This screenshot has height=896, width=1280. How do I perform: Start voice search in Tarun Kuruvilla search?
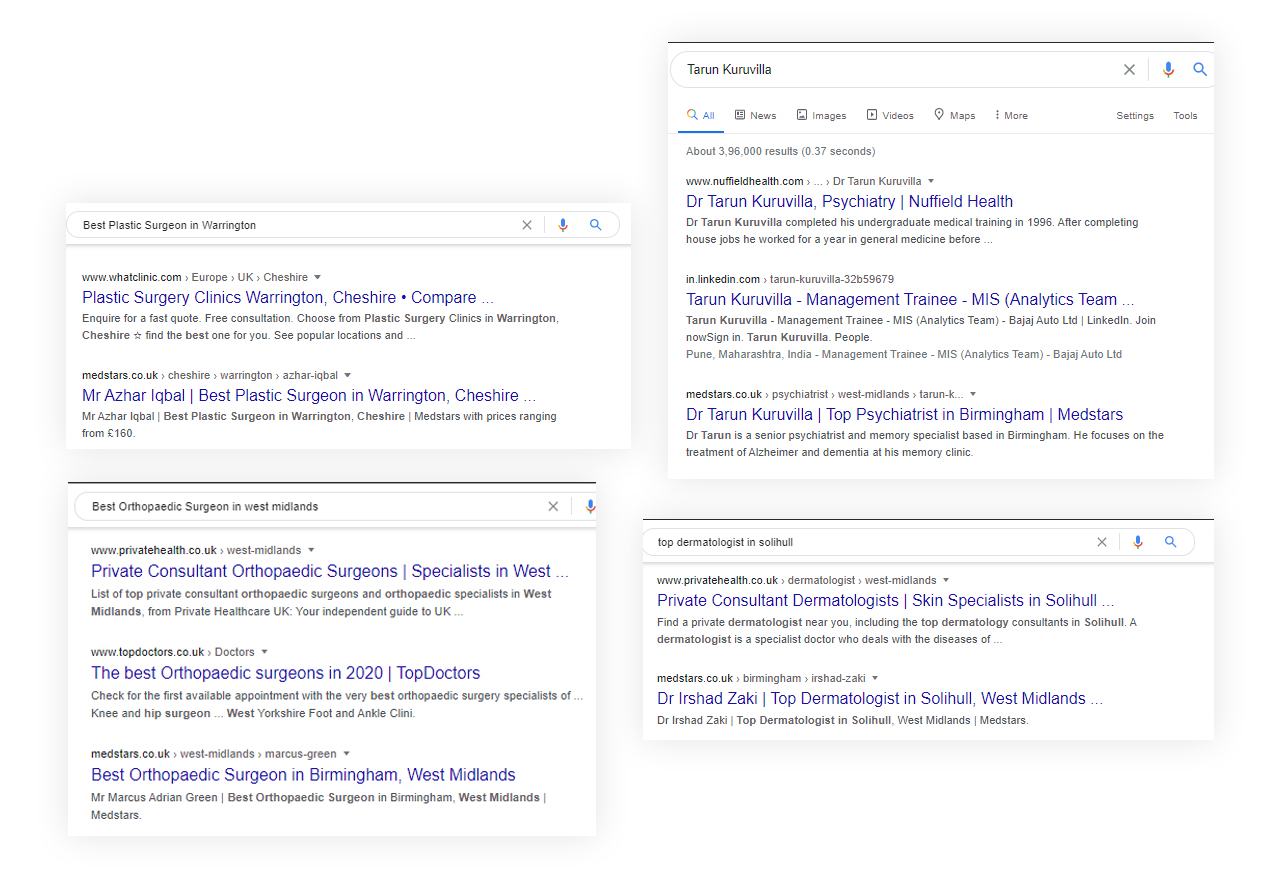tap(1168, 70)
